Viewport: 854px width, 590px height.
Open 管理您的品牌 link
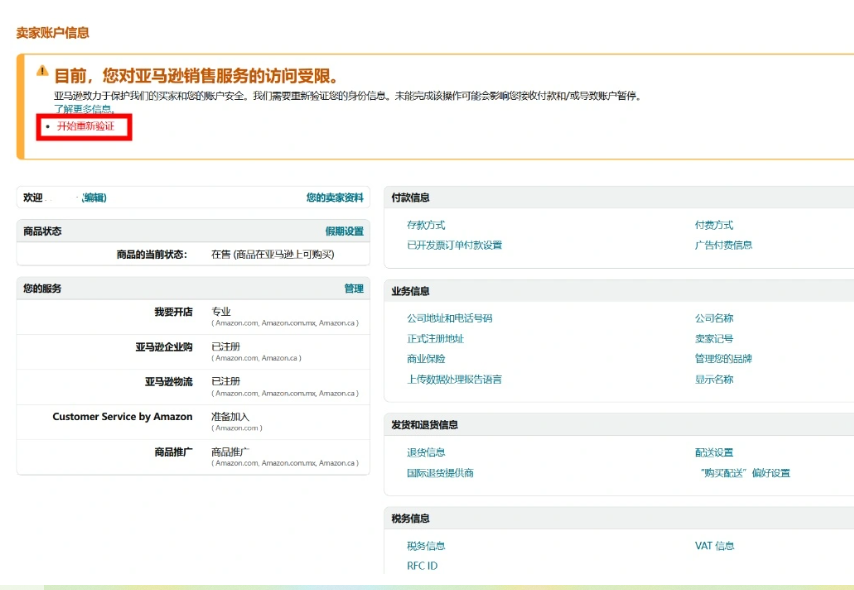click(x=723, y=359)
